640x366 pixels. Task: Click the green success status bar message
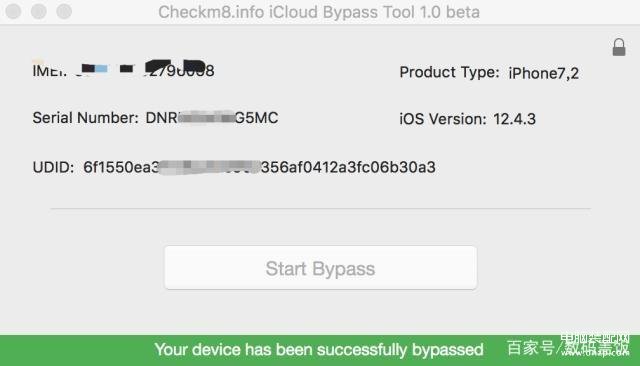tap(319, 350)
